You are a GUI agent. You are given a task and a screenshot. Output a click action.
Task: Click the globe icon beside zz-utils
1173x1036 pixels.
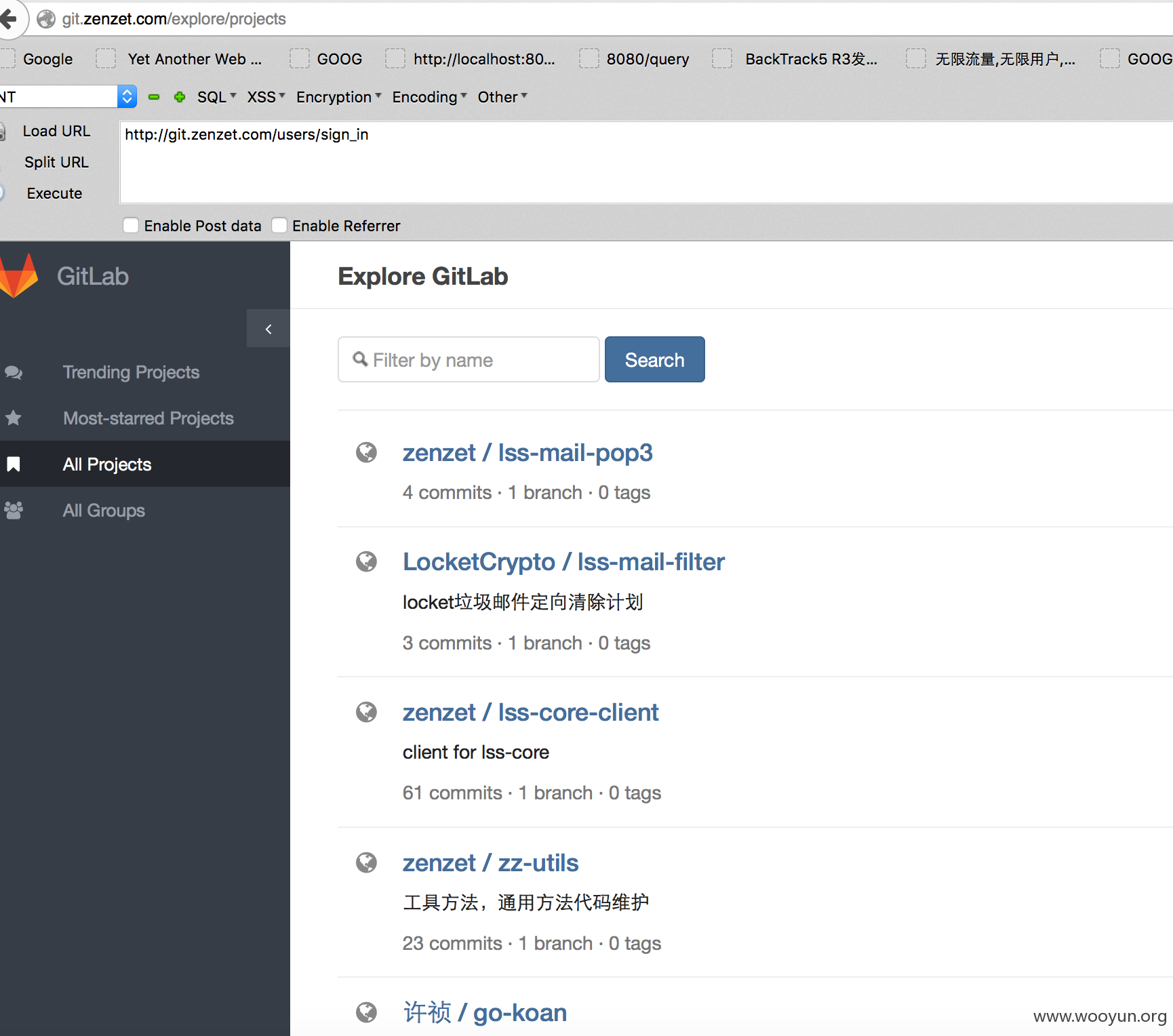pyautogui.click(x=366, y=862)
